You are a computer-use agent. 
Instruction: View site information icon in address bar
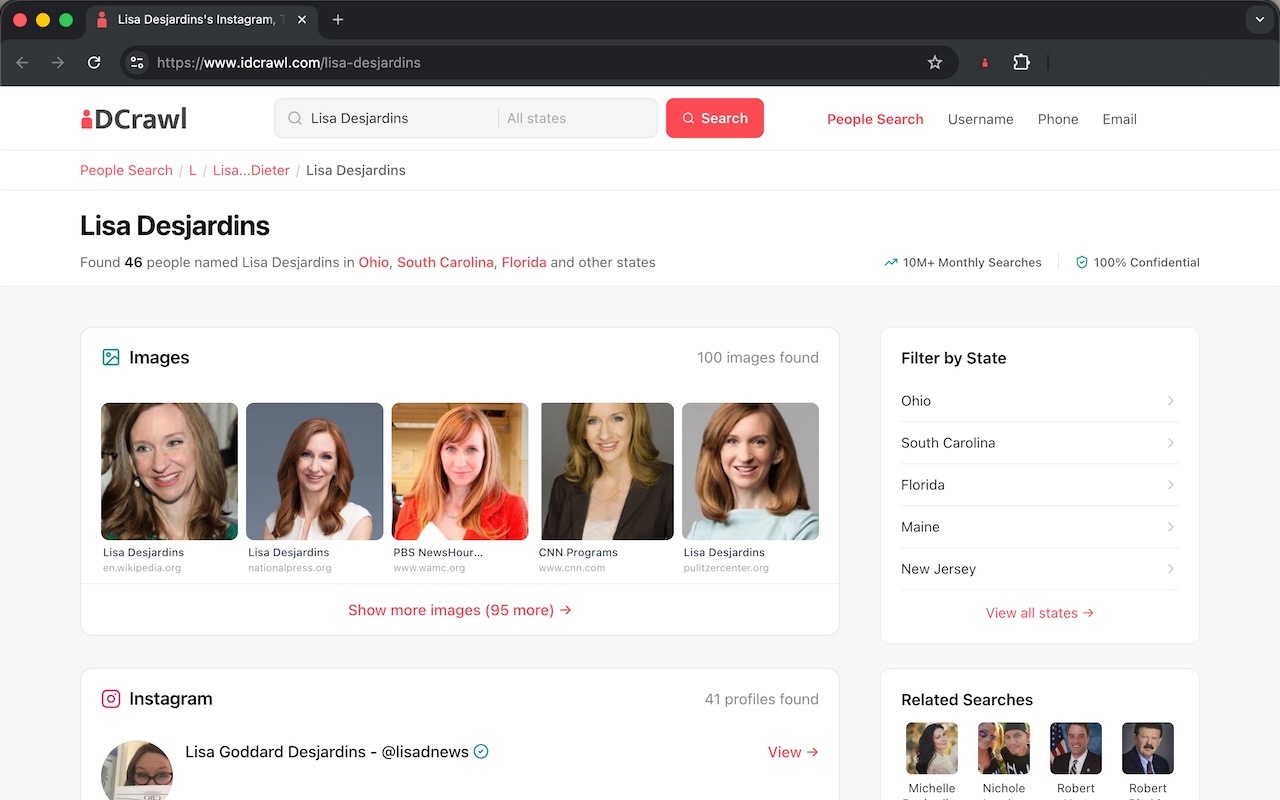(x=138, y=62)
